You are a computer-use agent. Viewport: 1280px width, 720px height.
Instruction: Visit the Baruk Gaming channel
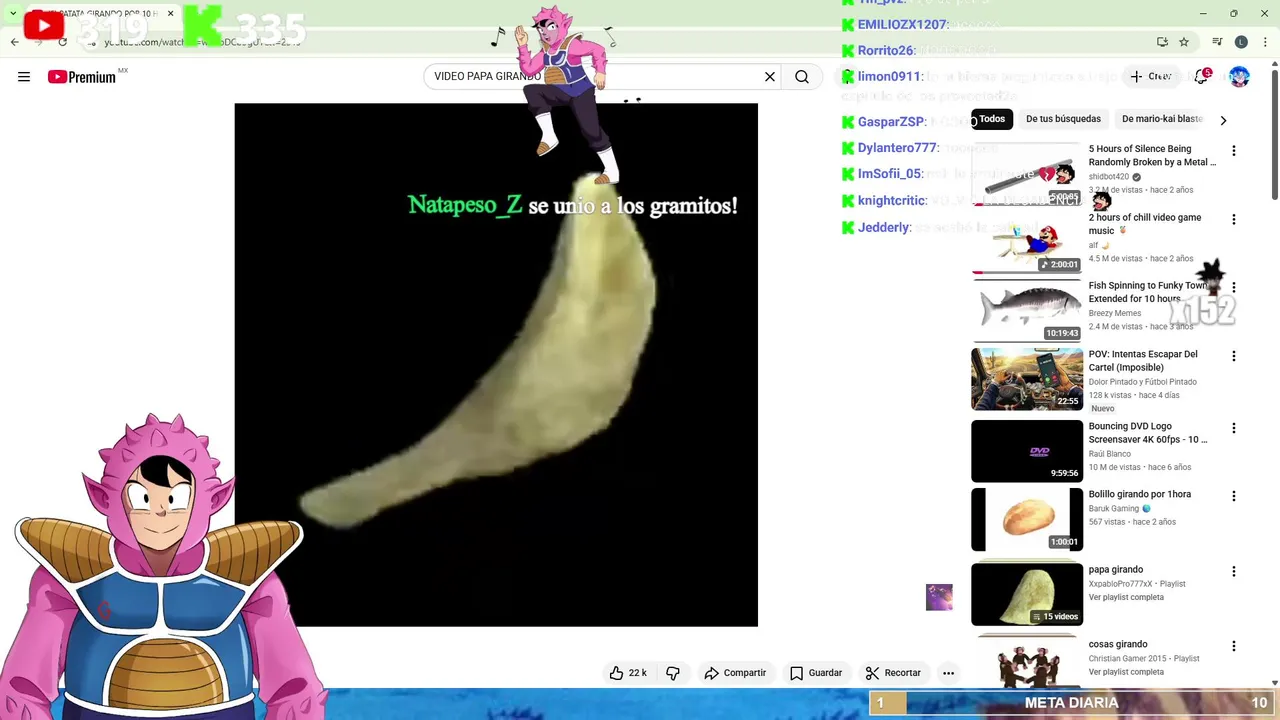tap(1114, 508)
